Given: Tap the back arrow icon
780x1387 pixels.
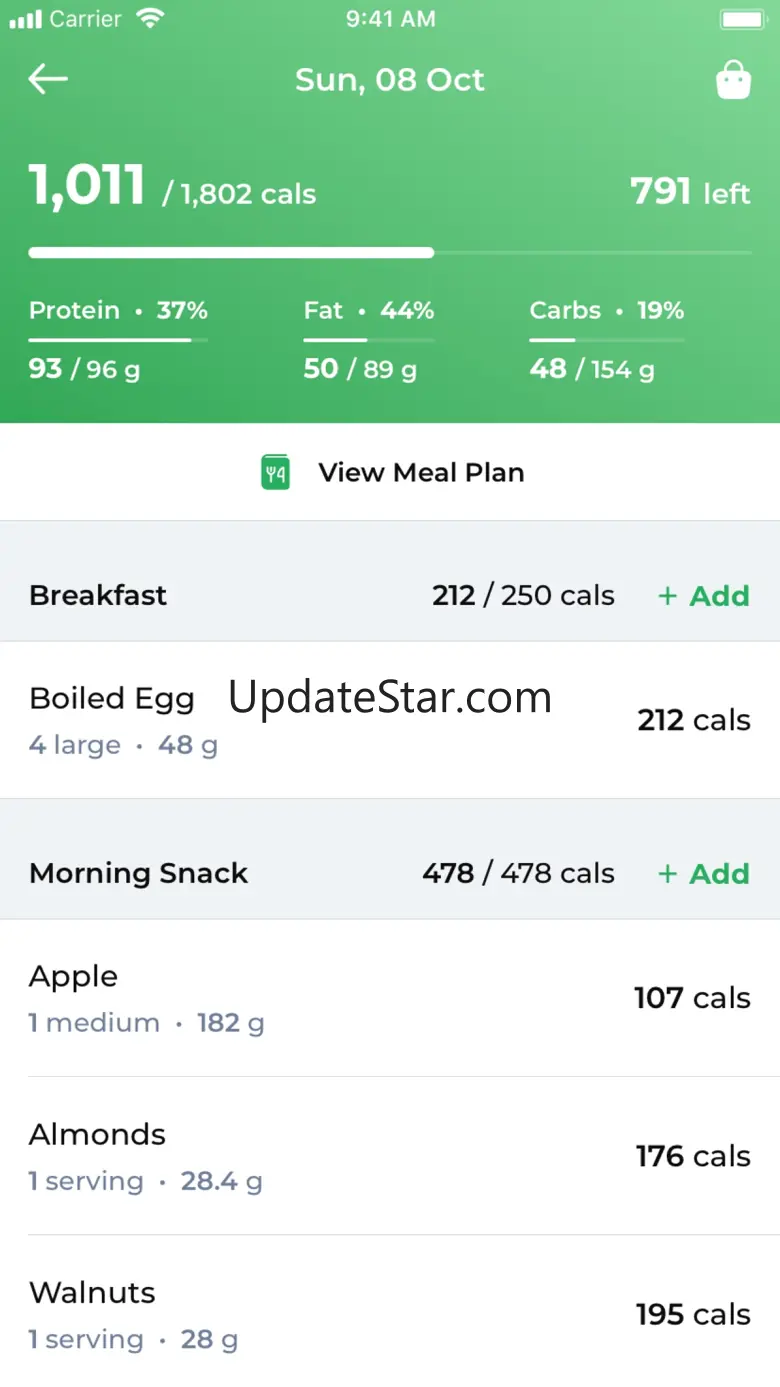Looking at the screenshot, I should coord(48,80).
